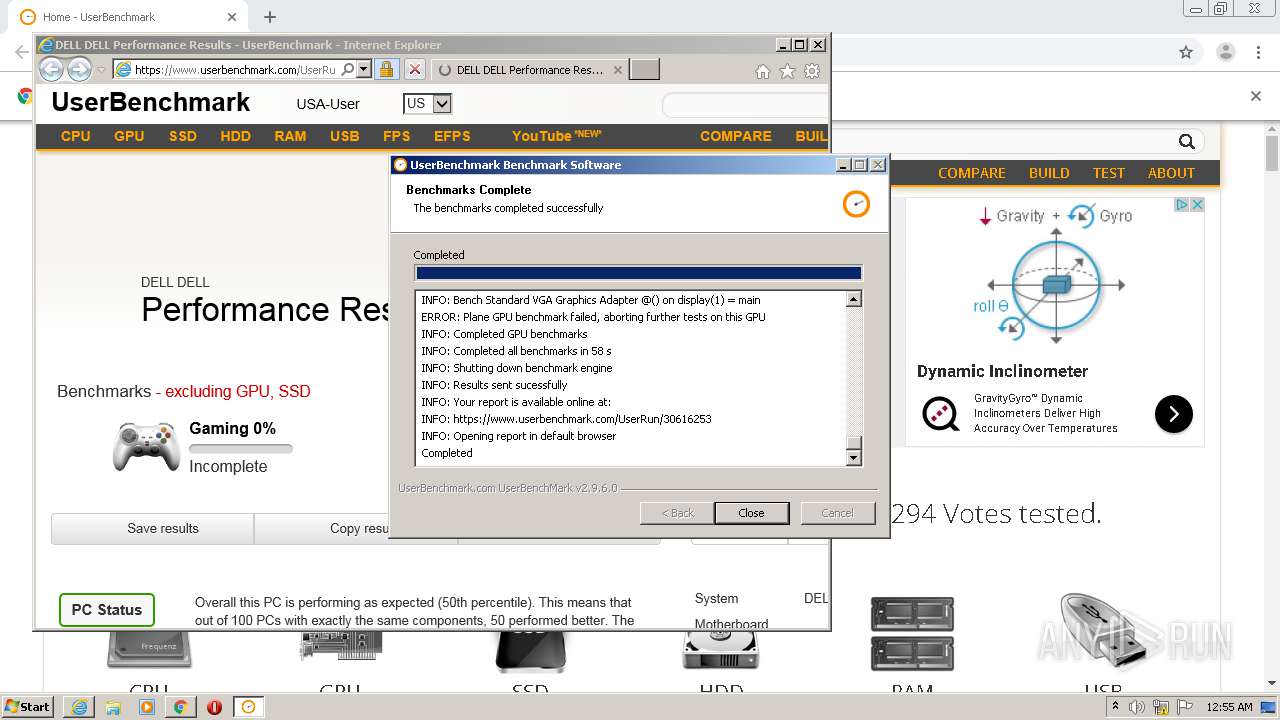The image size is (1280, 720).
Task: Click ABOUT in the Chrome page navbar
Action: tap(1171, 173)
